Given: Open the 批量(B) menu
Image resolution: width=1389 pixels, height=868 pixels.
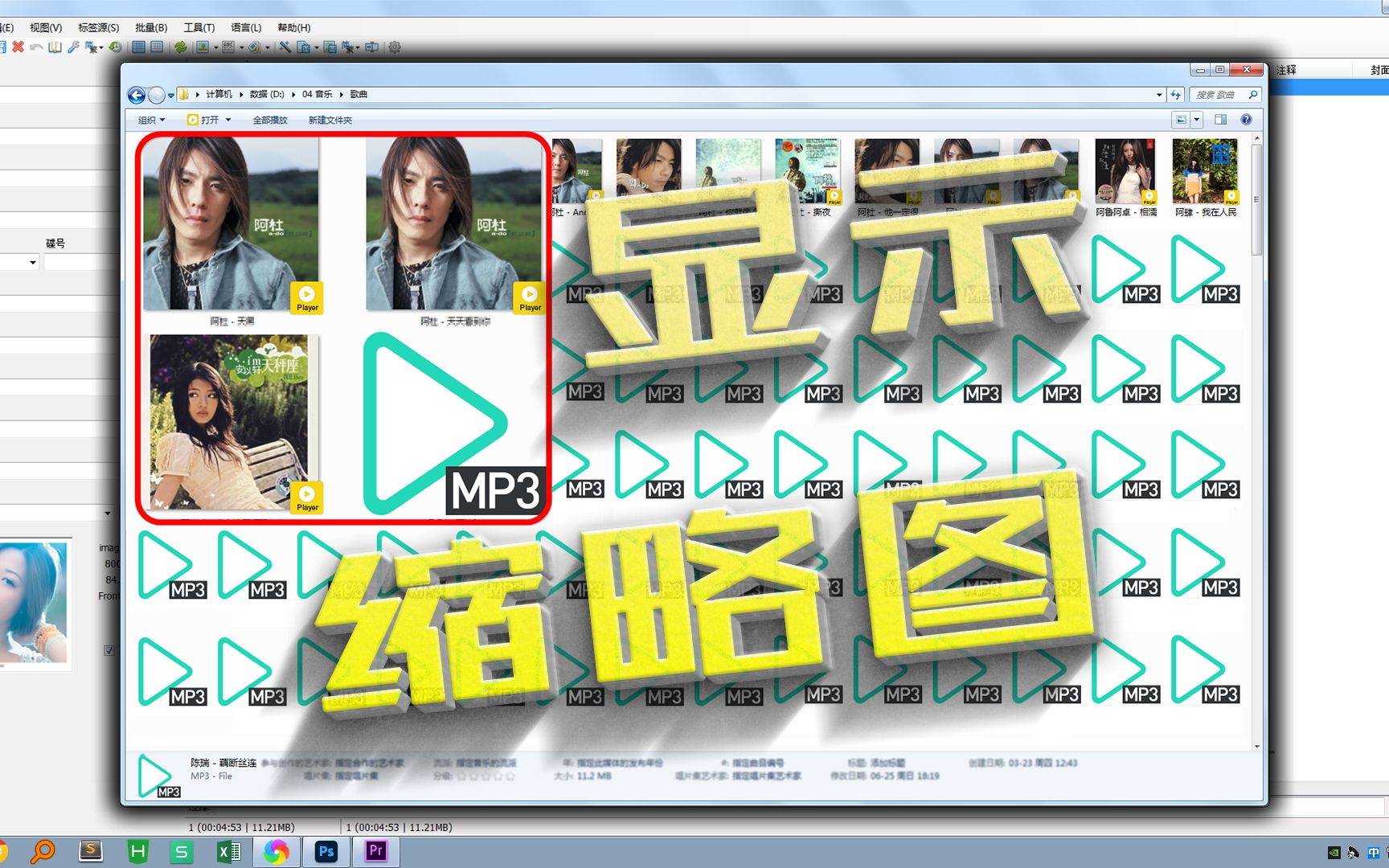Looking at the screenshot, I should coord(151,27).
